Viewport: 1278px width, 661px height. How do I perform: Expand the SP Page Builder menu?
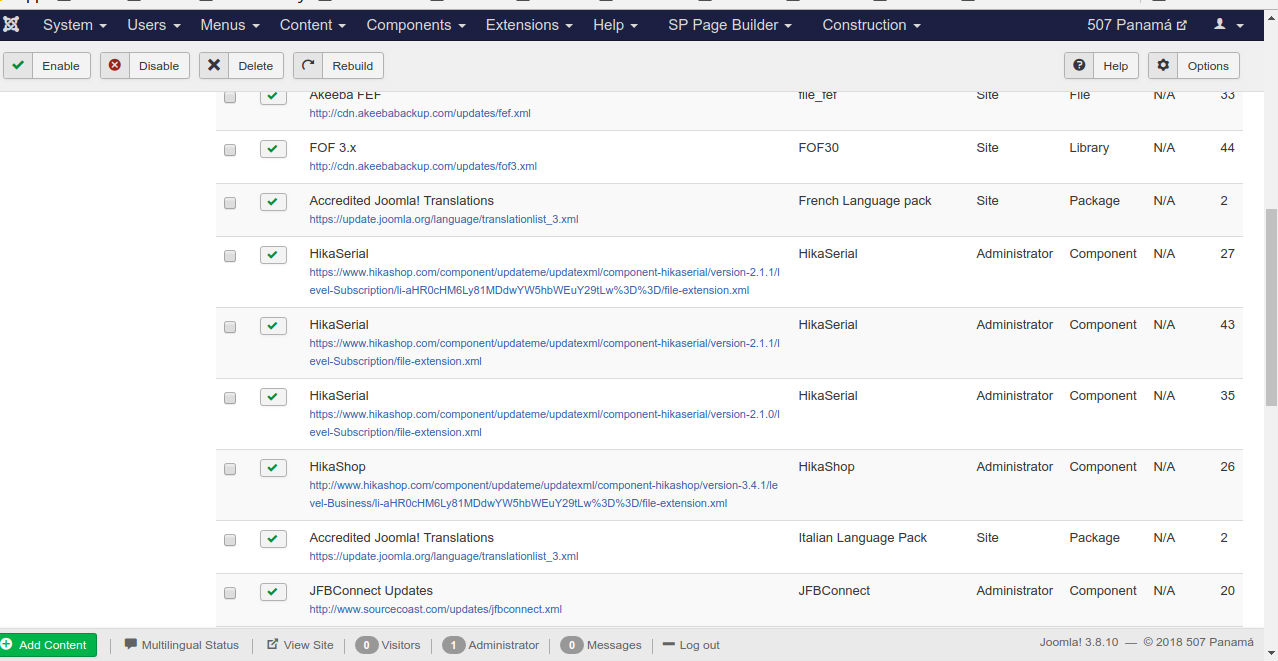(729, 25)
